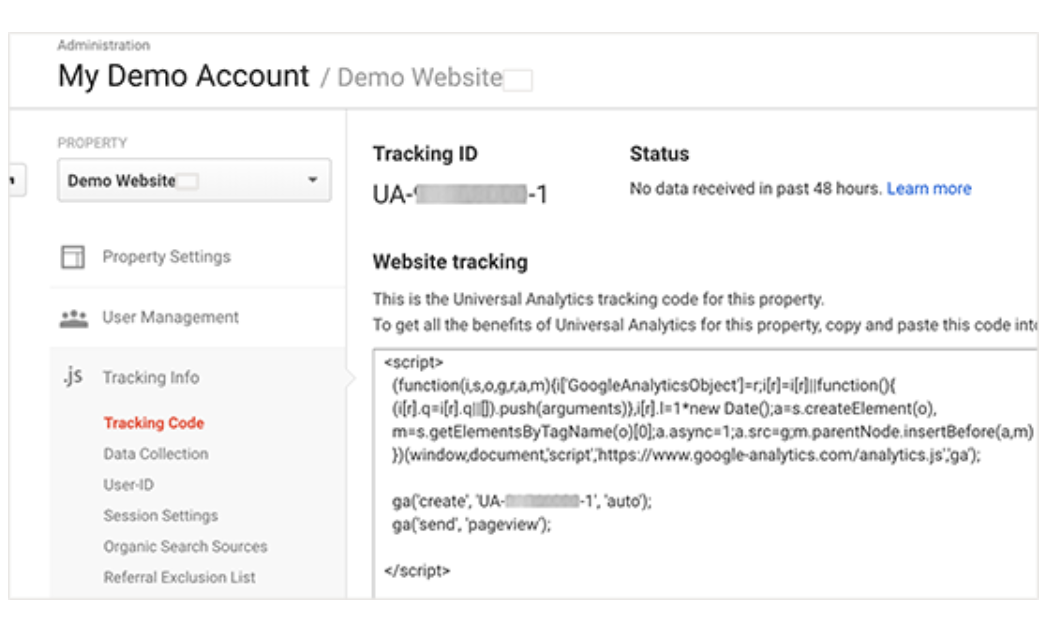
Task: Select Tracking Code submenu item
Action: [153, 423]
